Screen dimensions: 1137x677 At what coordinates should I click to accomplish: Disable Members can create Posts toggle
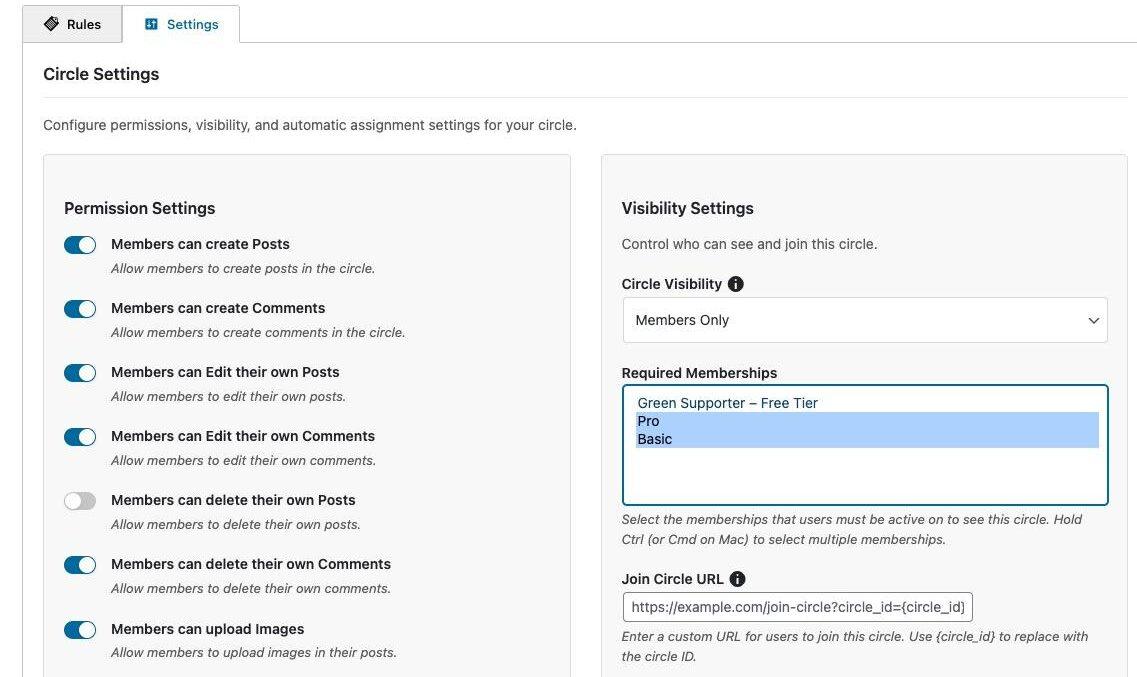click(x=80, y=245)
